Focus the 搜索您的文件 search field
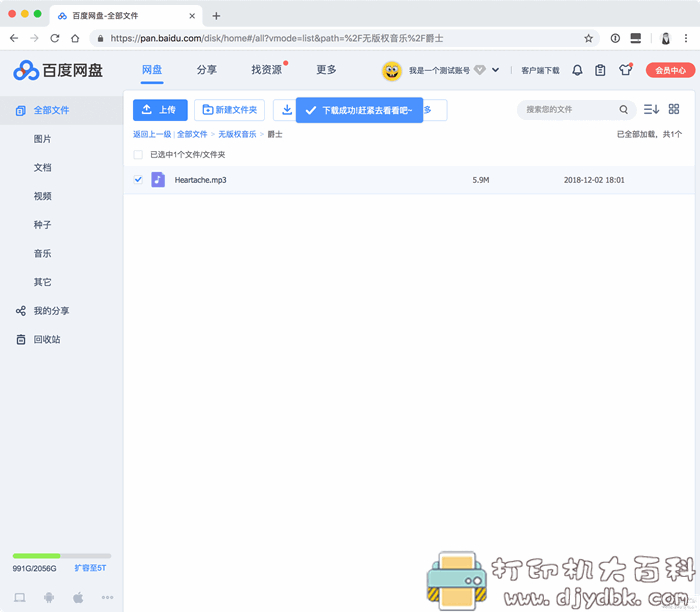This screenshot has width=700, height=612. point(569,109)
